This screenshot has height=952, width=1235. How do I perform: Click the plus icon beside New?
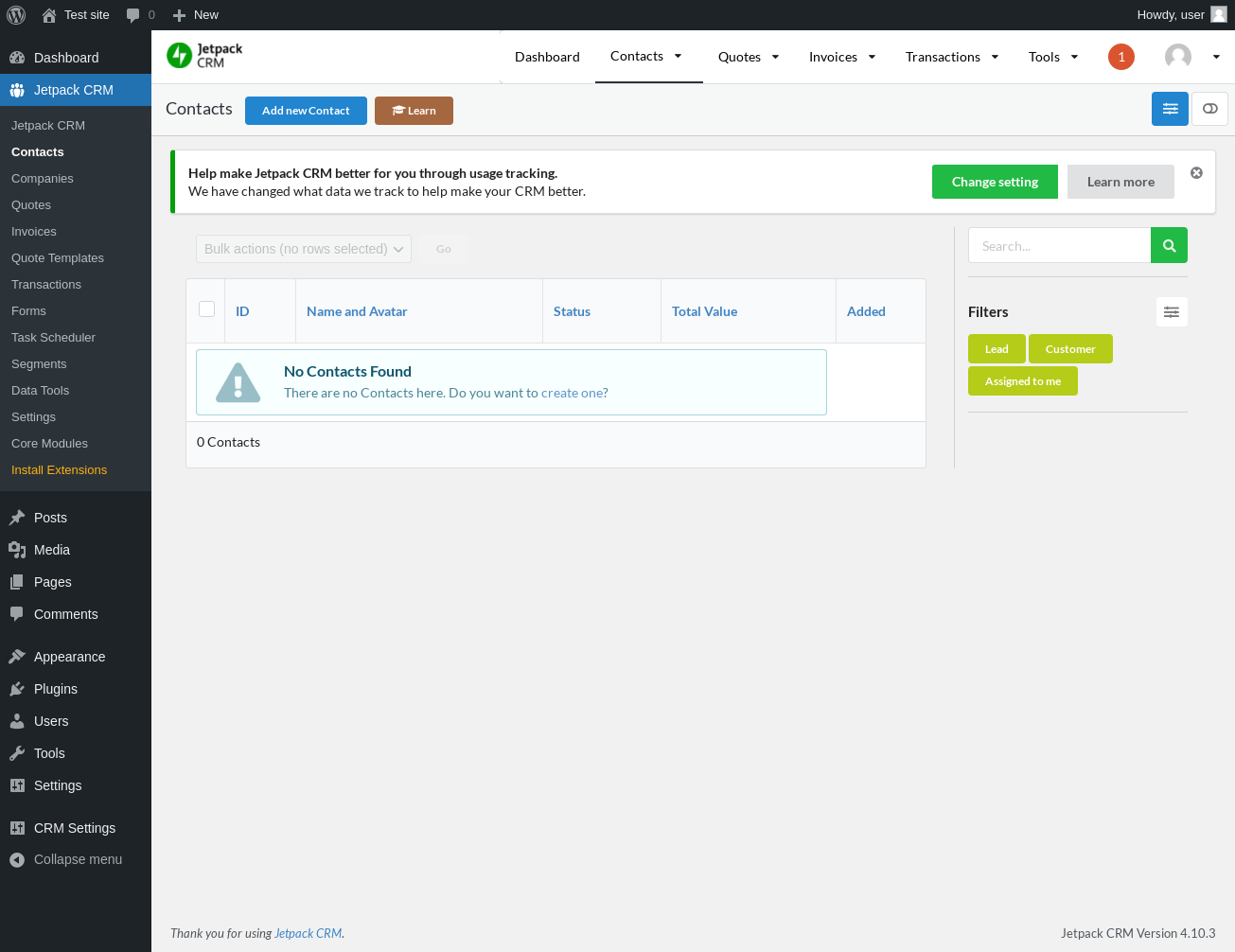pyautogui.click(x=179, y=15)
